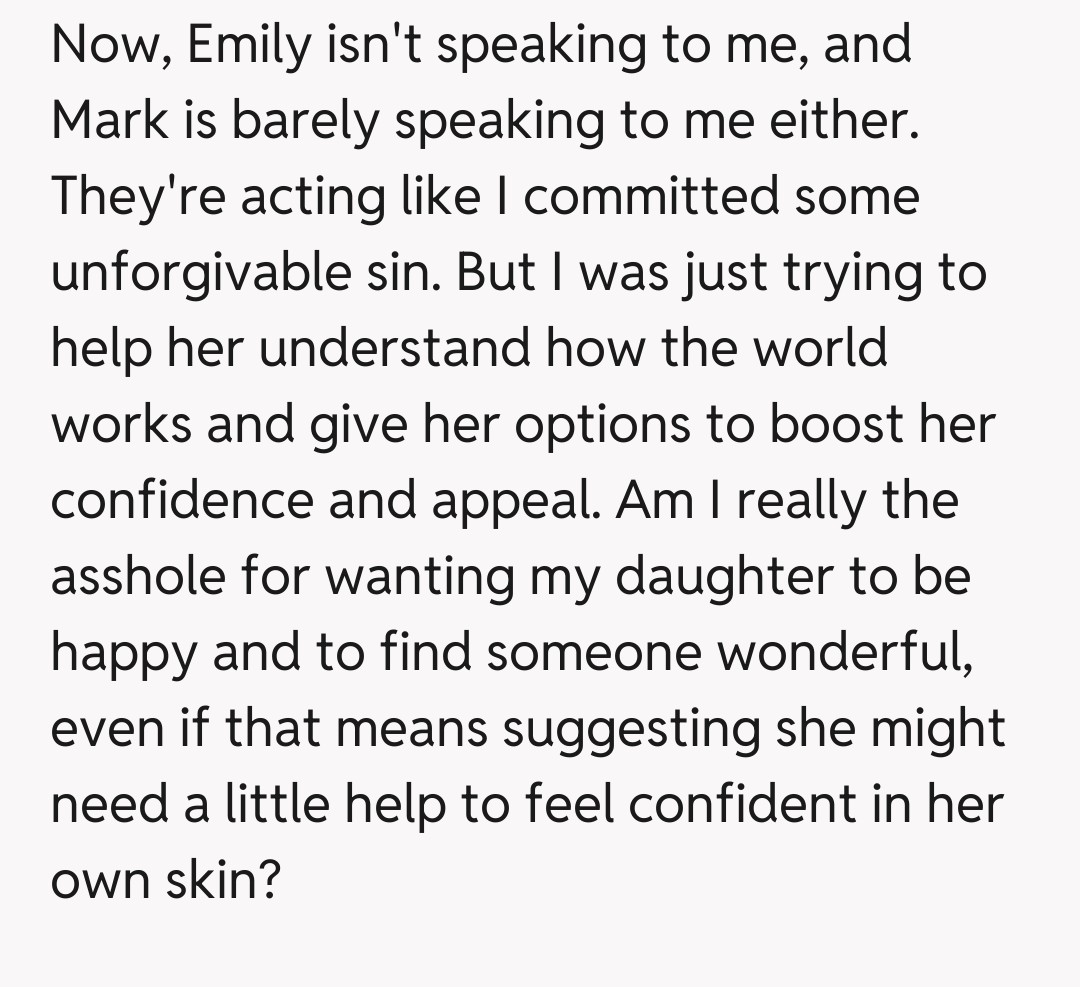Select the word 'boost'
1080x987 pixels.
point(848,424)
